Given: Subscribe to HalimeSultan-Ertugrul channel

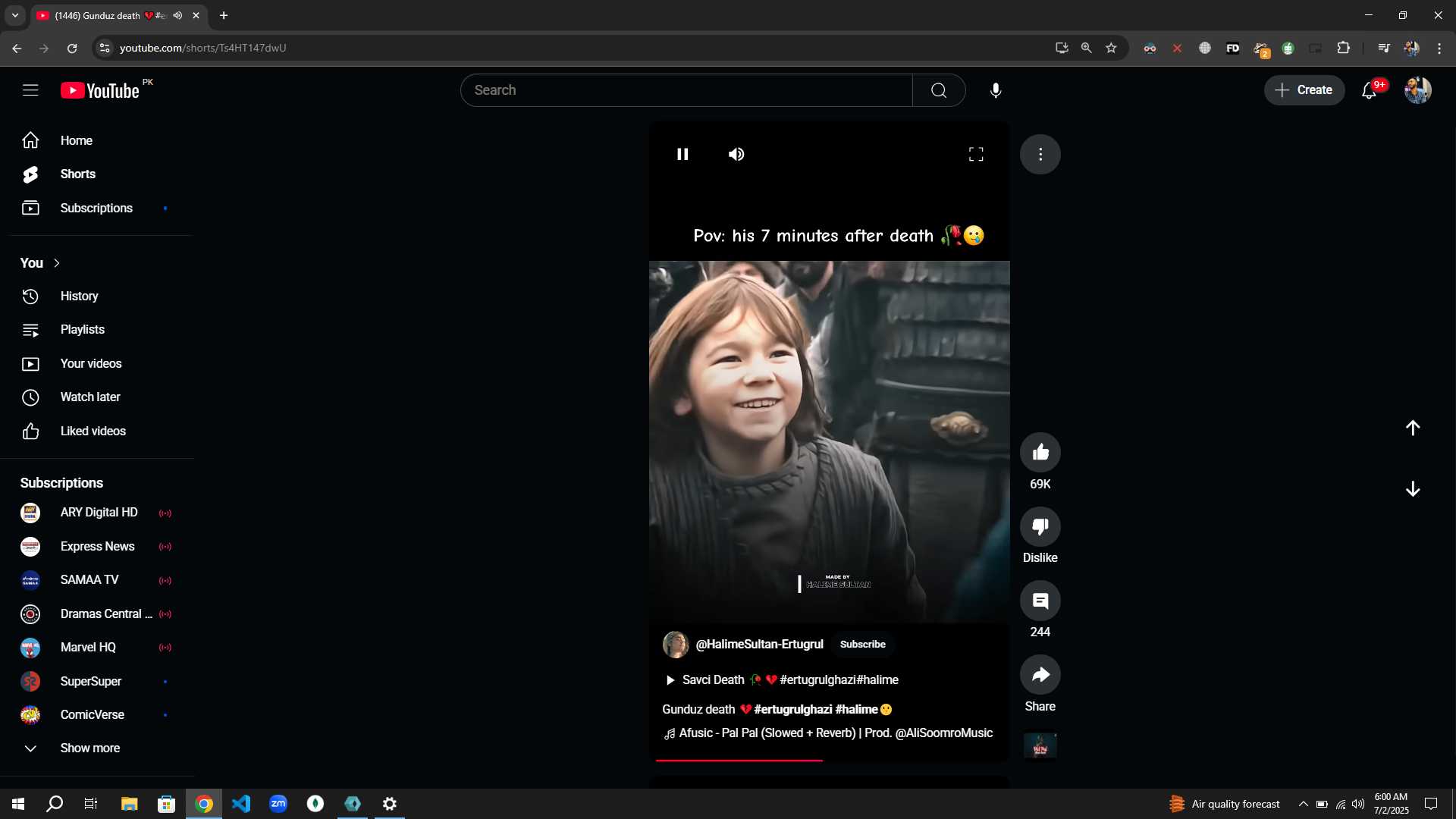Looking at the screenshot, I should (862, 644).
